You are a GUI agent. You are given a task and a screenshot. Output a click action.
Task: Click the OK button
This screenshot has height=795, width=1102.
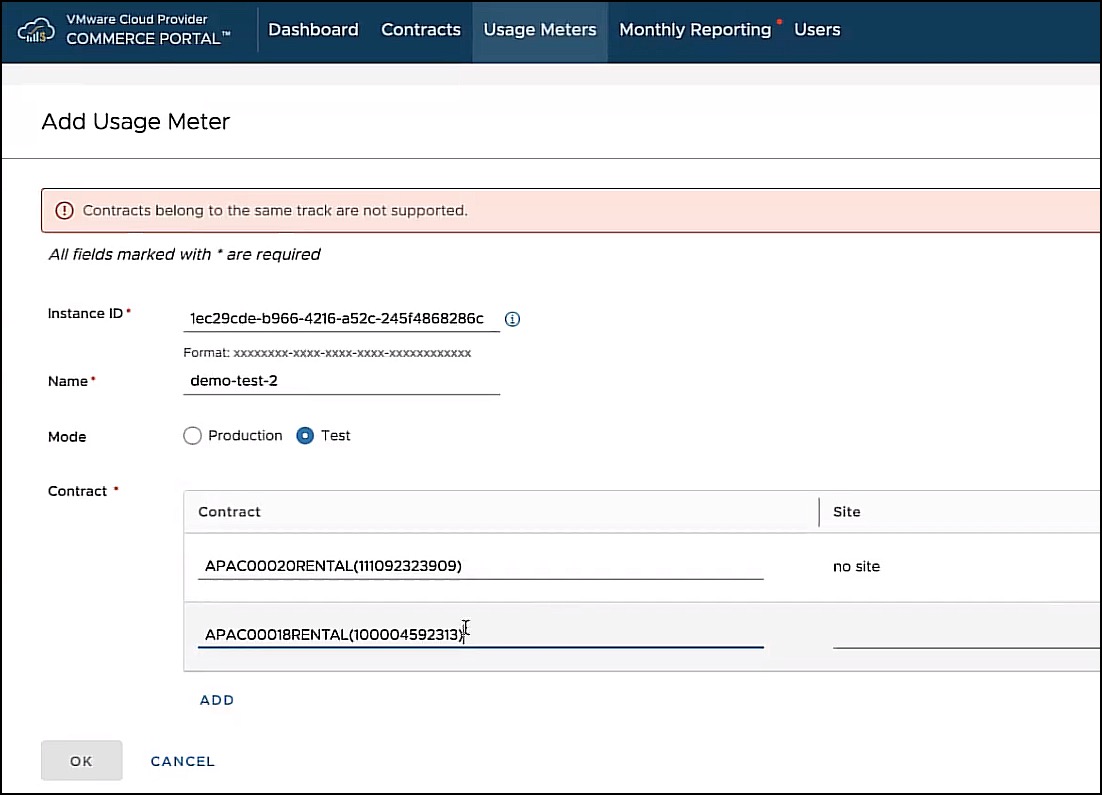[81, 761]
